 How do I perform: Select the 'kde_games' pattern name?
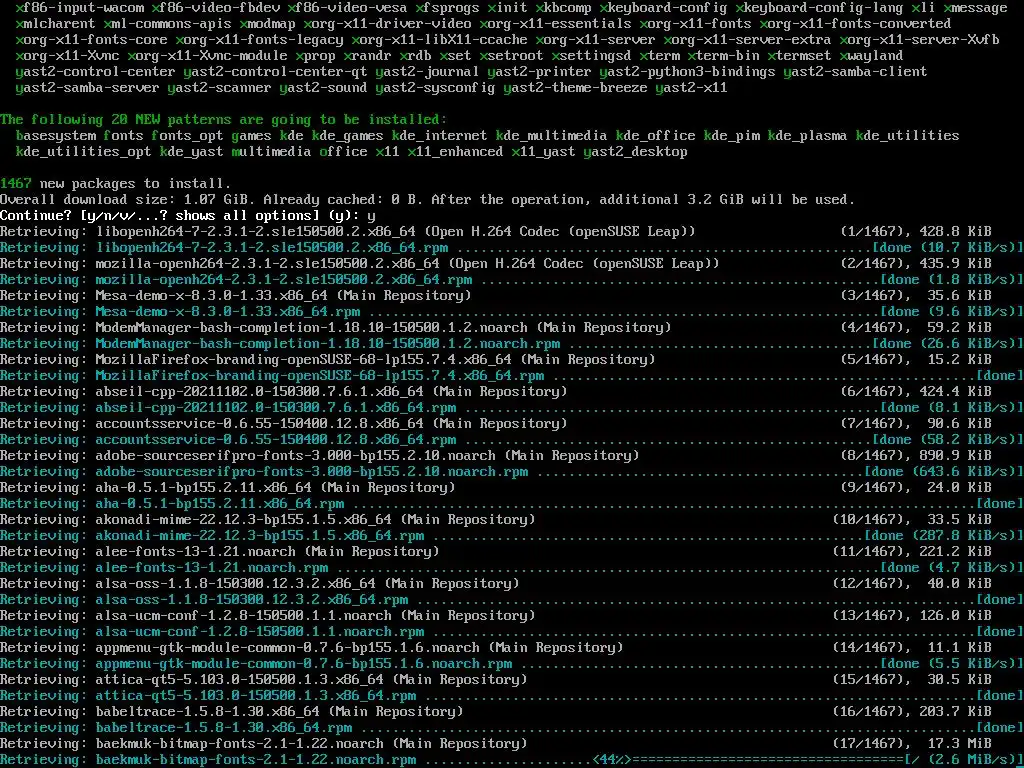(x=347, y=136)
